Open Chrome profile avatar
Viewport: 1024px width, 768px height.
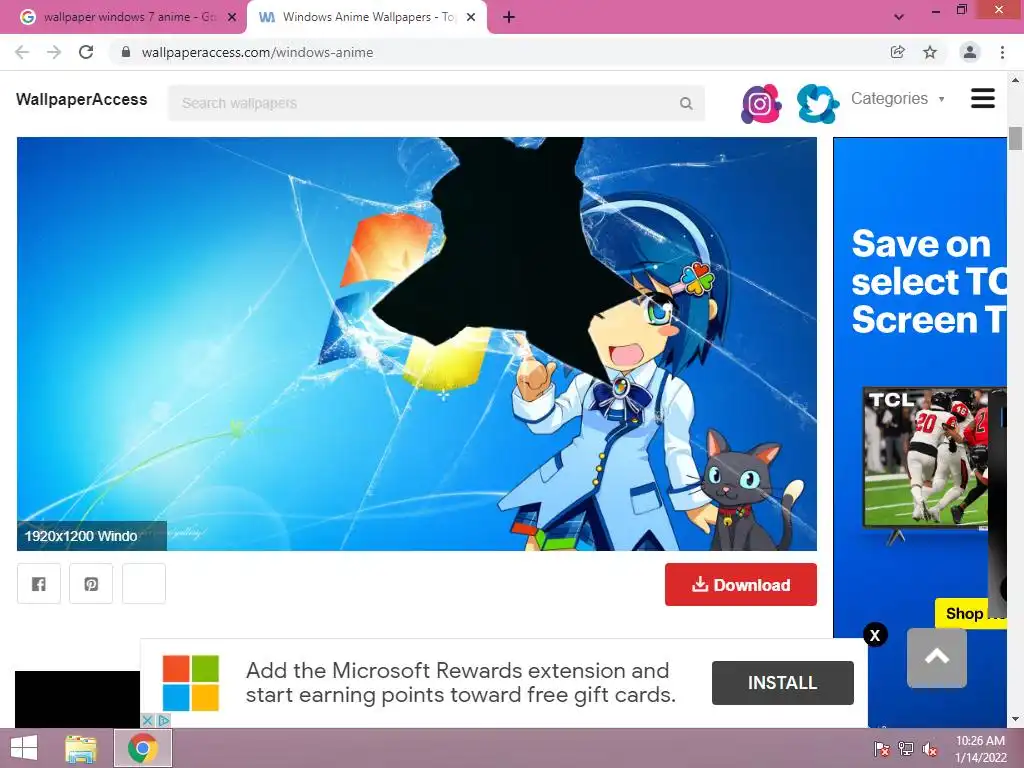(970, 52)
